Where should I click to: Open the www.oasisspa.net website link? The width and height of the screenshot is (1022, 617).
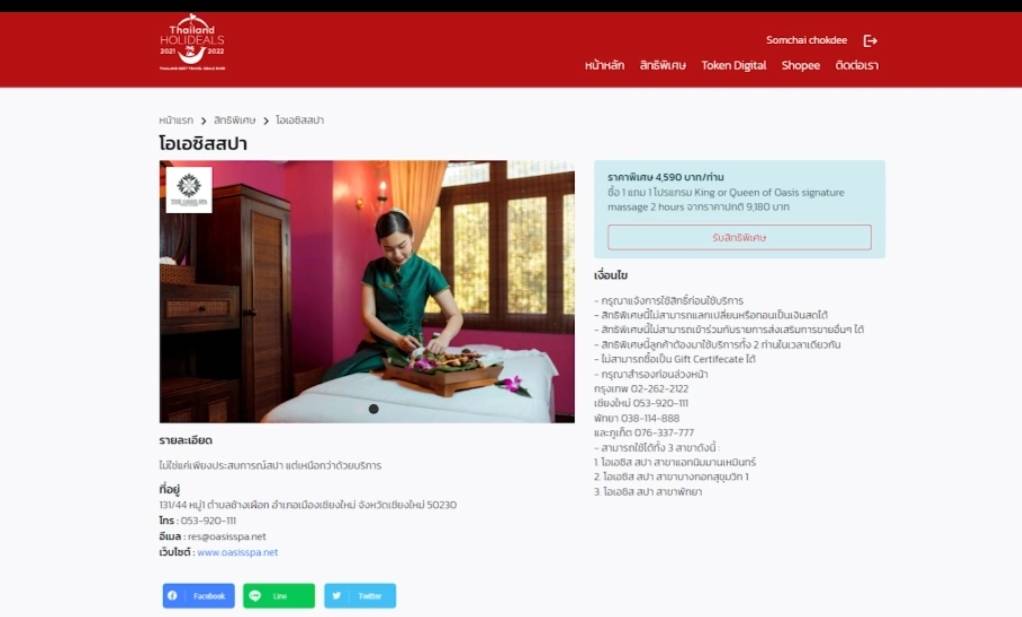(237, 552)
